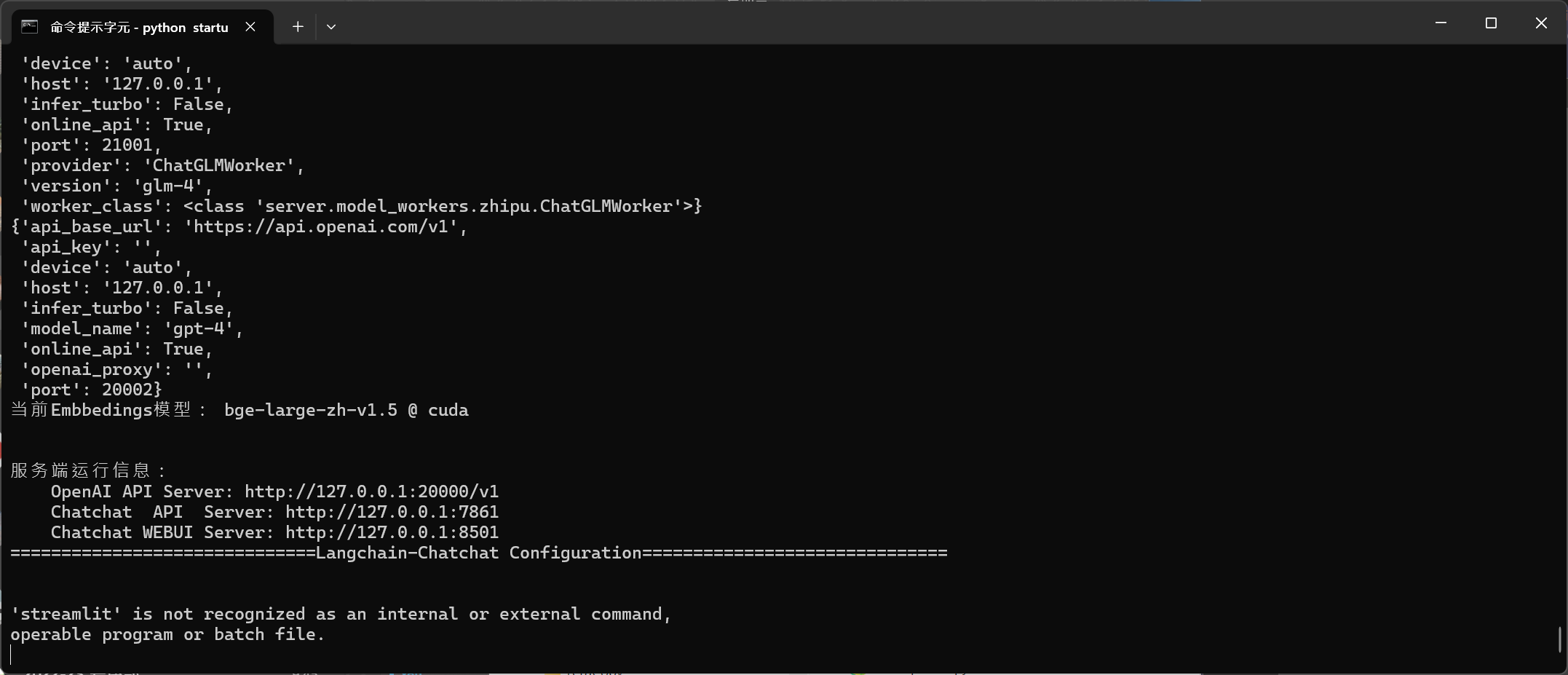Click the bge-large-zh-v1.5 embeddings model name
This screenshot has height=675, width=1568.
coord(311,410)
